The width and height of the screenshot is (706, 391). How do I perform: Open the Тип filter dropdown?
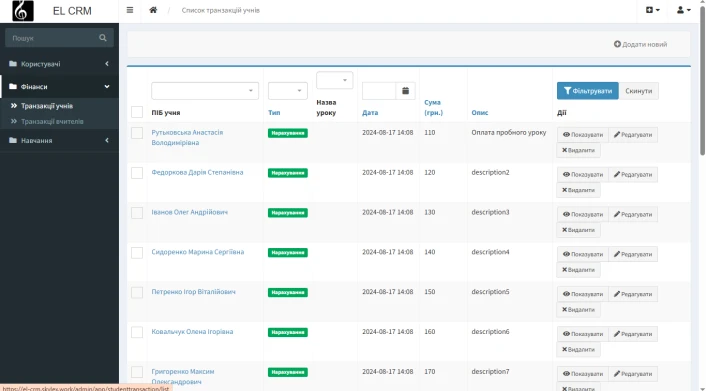[288, 91]
